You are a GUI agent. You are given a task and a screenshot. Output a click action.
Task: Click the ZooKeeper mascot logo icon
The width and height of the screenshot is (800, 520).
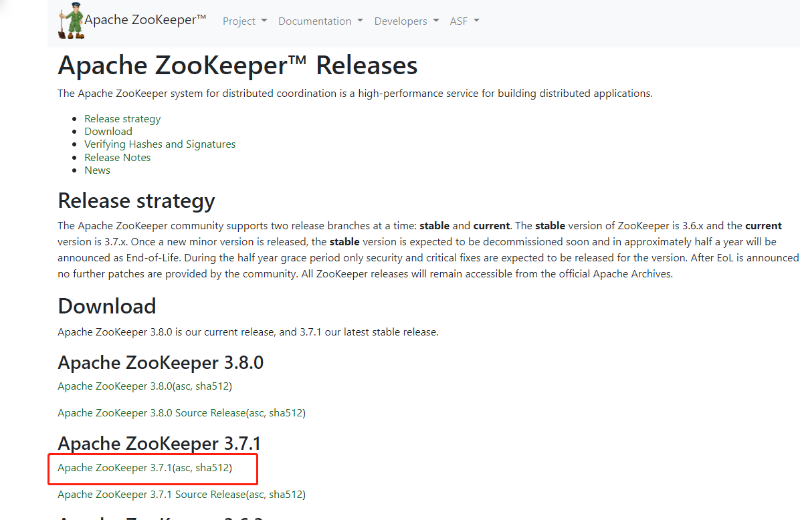pos(71,20)
